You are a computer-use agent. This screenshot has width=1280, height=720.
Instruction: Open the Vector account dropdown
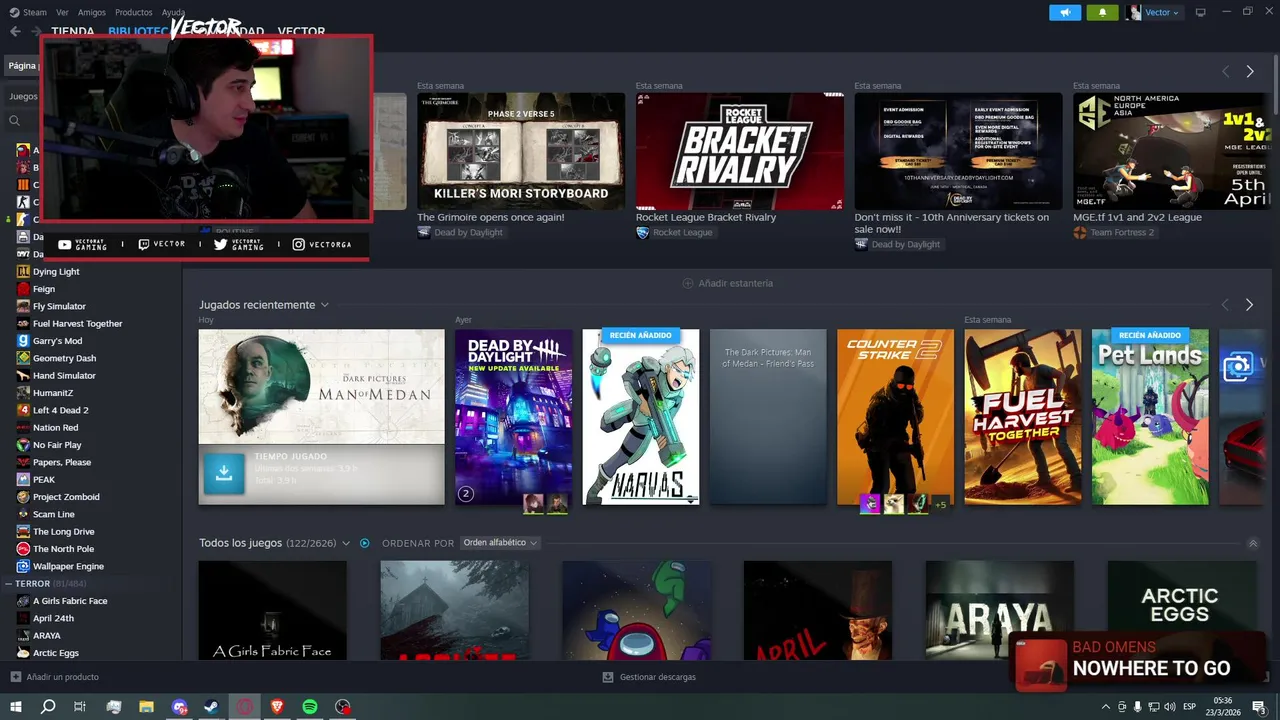coord(1153,12)
